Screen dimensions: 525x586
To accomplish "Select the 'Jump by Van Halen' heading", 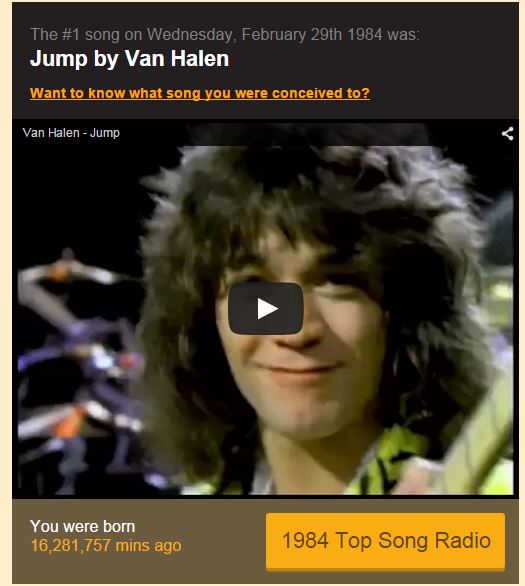I will coord(129,59).
